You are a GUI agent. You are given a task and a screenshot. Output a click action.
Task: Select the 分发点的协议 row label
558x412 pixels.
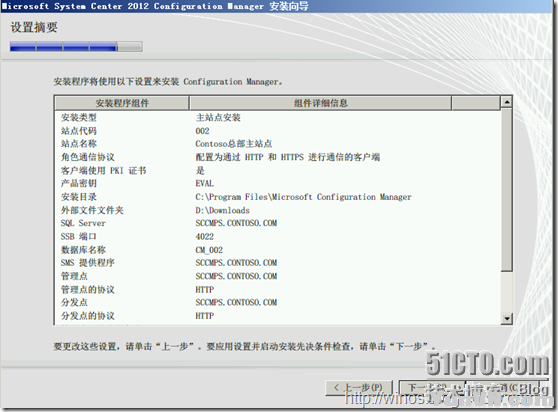[x=88, y=316]
